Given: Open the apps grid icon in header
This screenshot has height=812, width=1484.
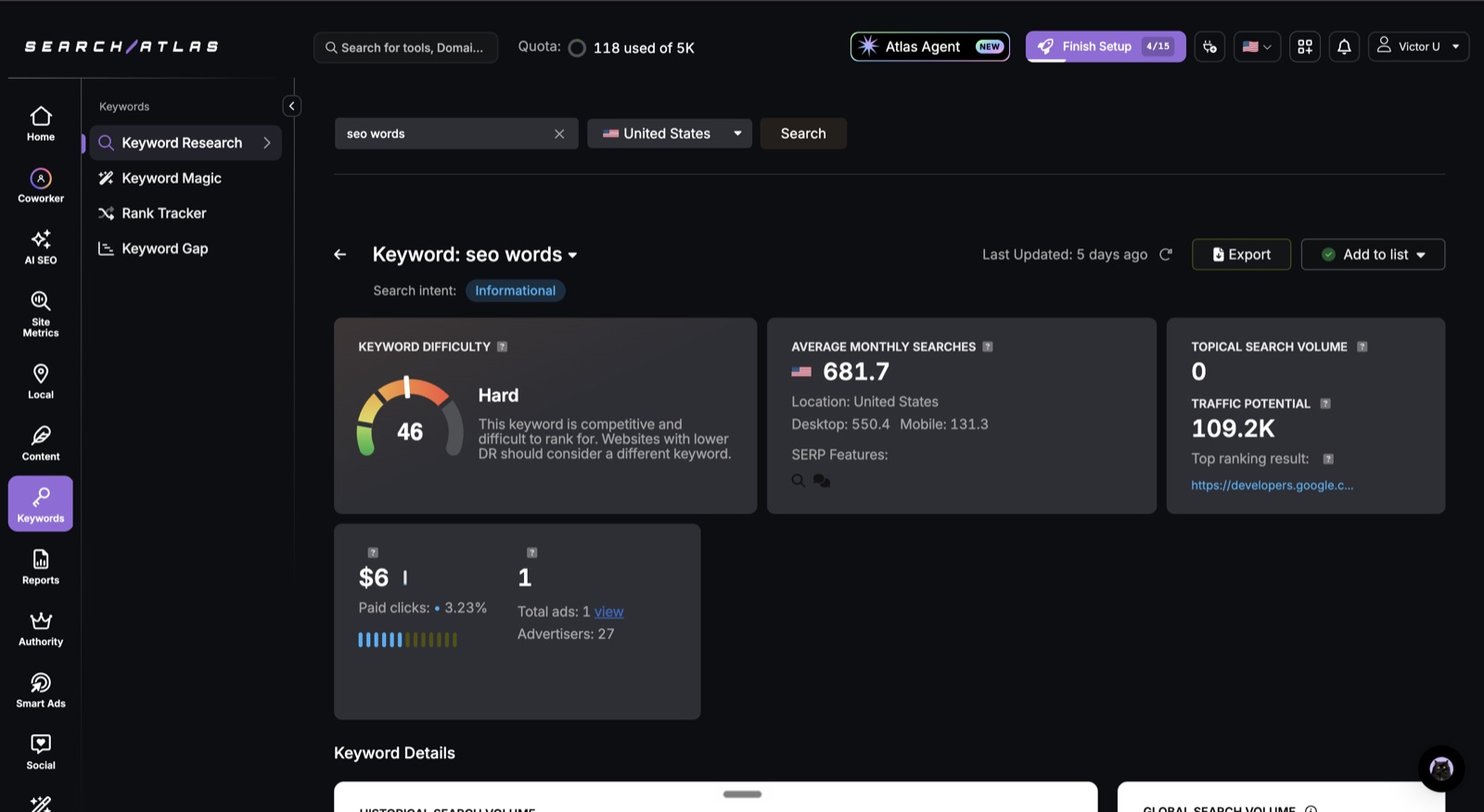Looking at the screenshot, I should (1305, 46).
